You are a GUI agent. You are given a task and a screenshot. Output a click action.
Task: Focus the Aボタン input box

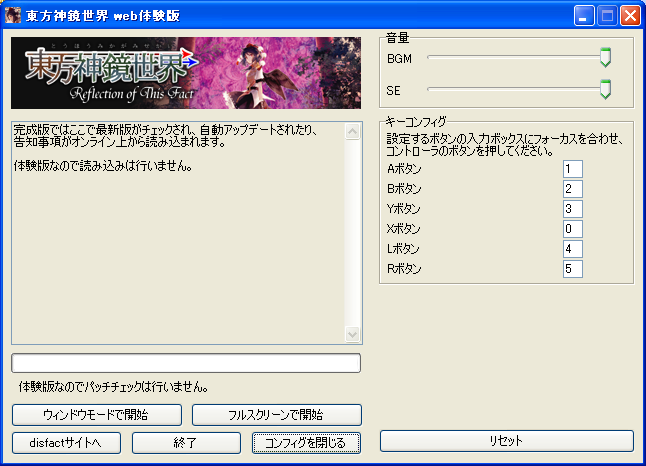[572, 169]
